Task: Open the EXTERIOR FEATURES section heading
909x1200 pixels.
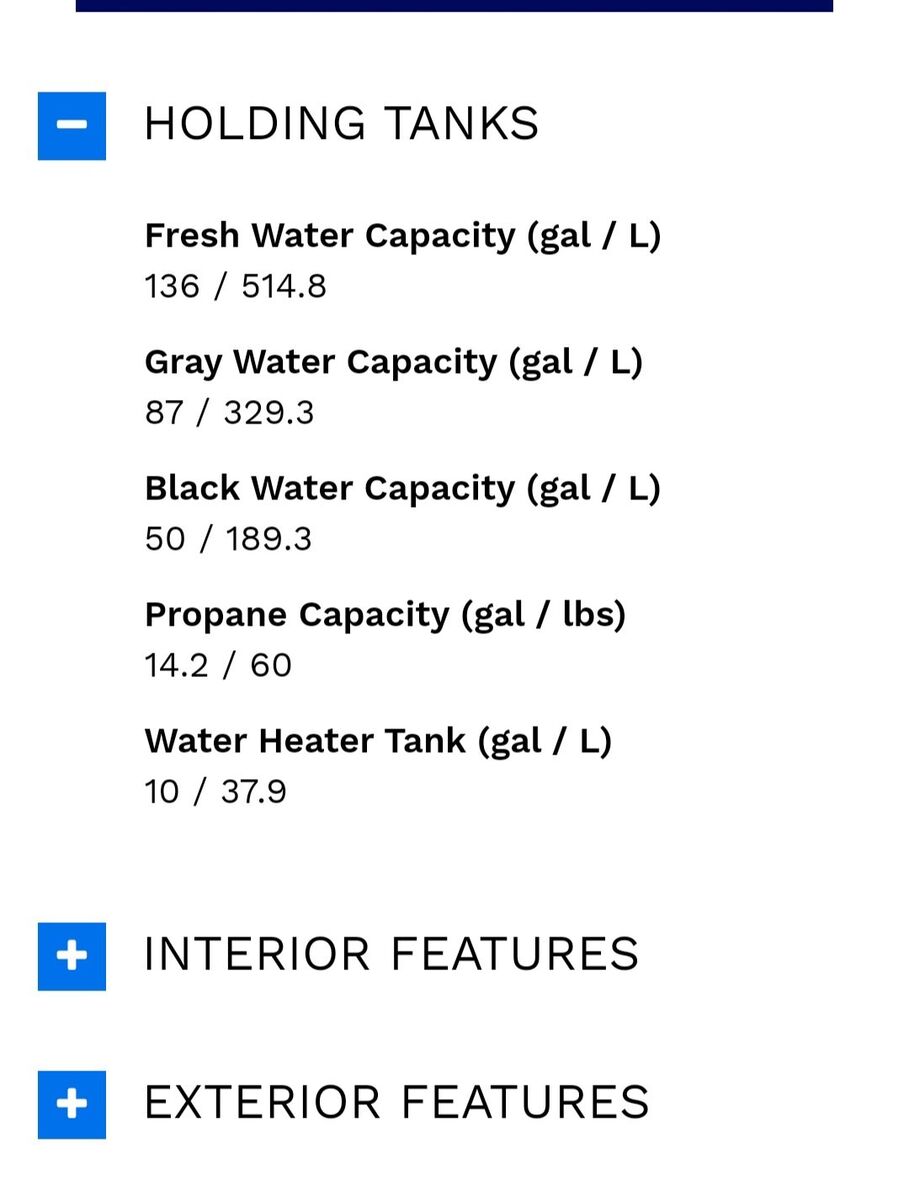Action: 396,1102
